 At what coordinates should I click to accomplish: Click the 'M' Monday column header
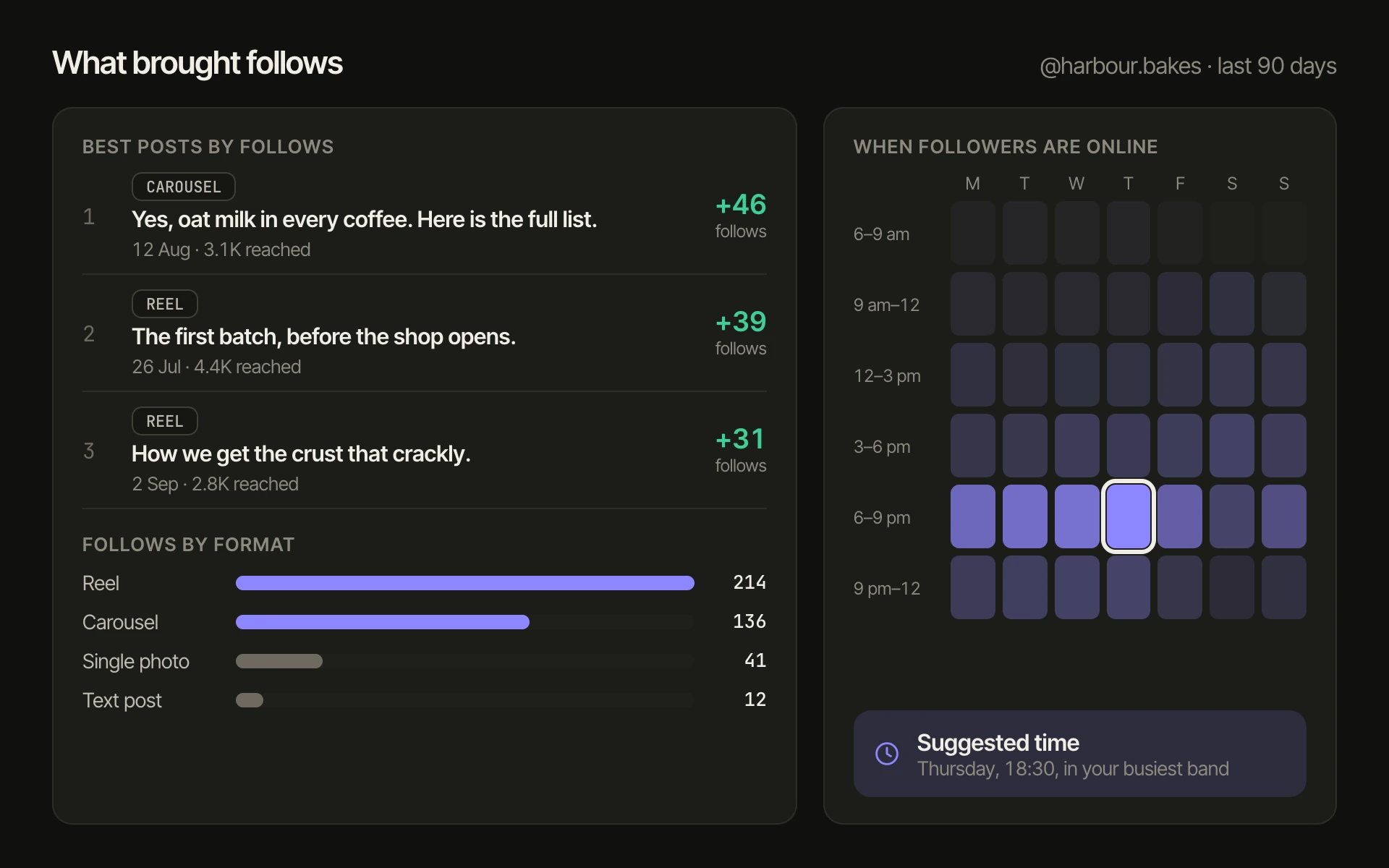pos(973,184)
